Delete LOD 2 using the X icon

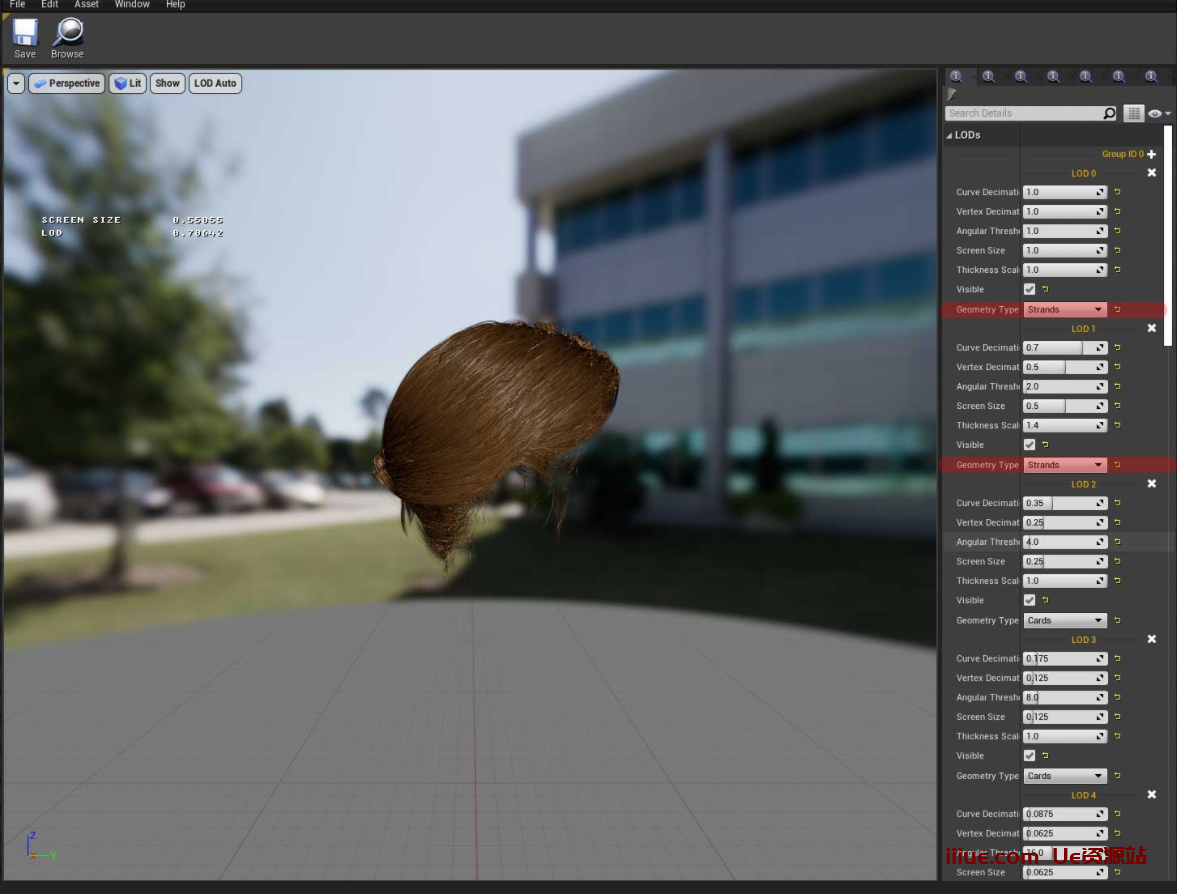pyautogui.click(x=1151, y=484)
